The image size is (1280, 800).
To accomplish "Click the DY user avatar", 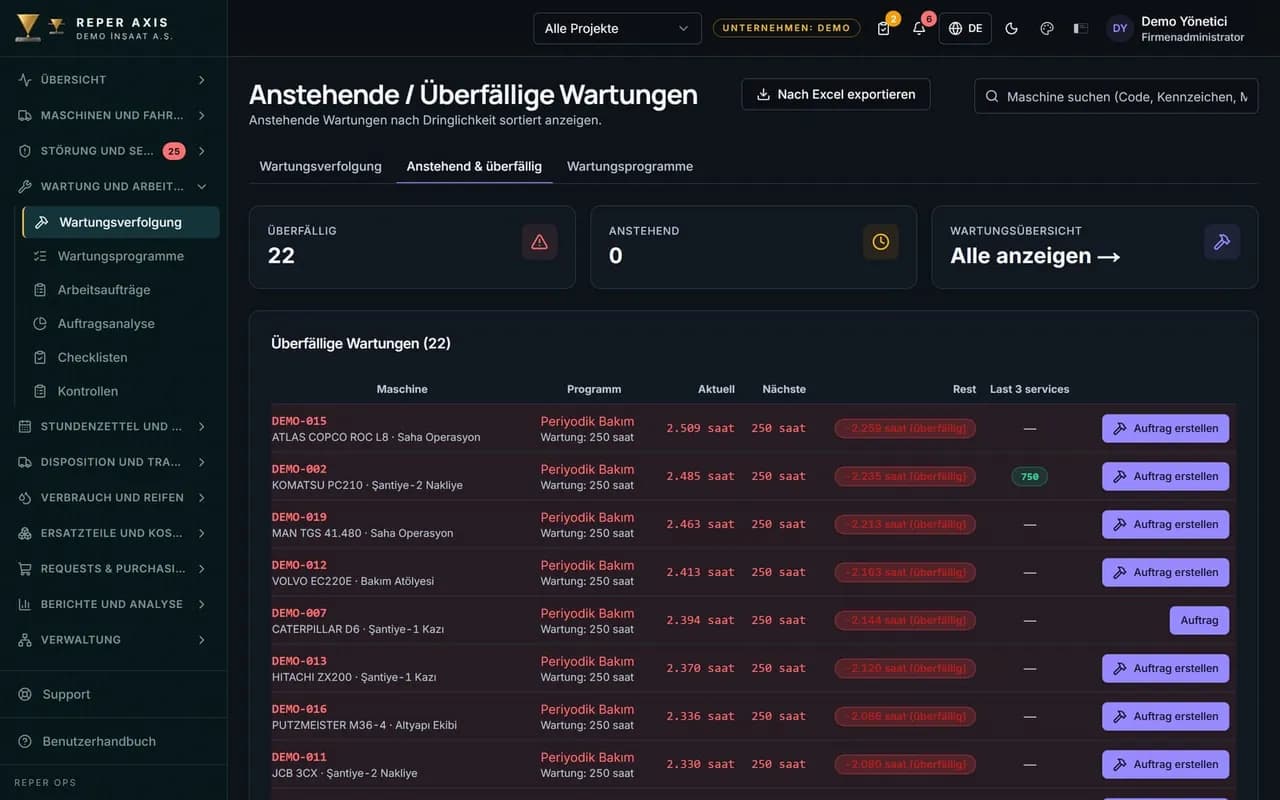I will [x=1120, y=28].
